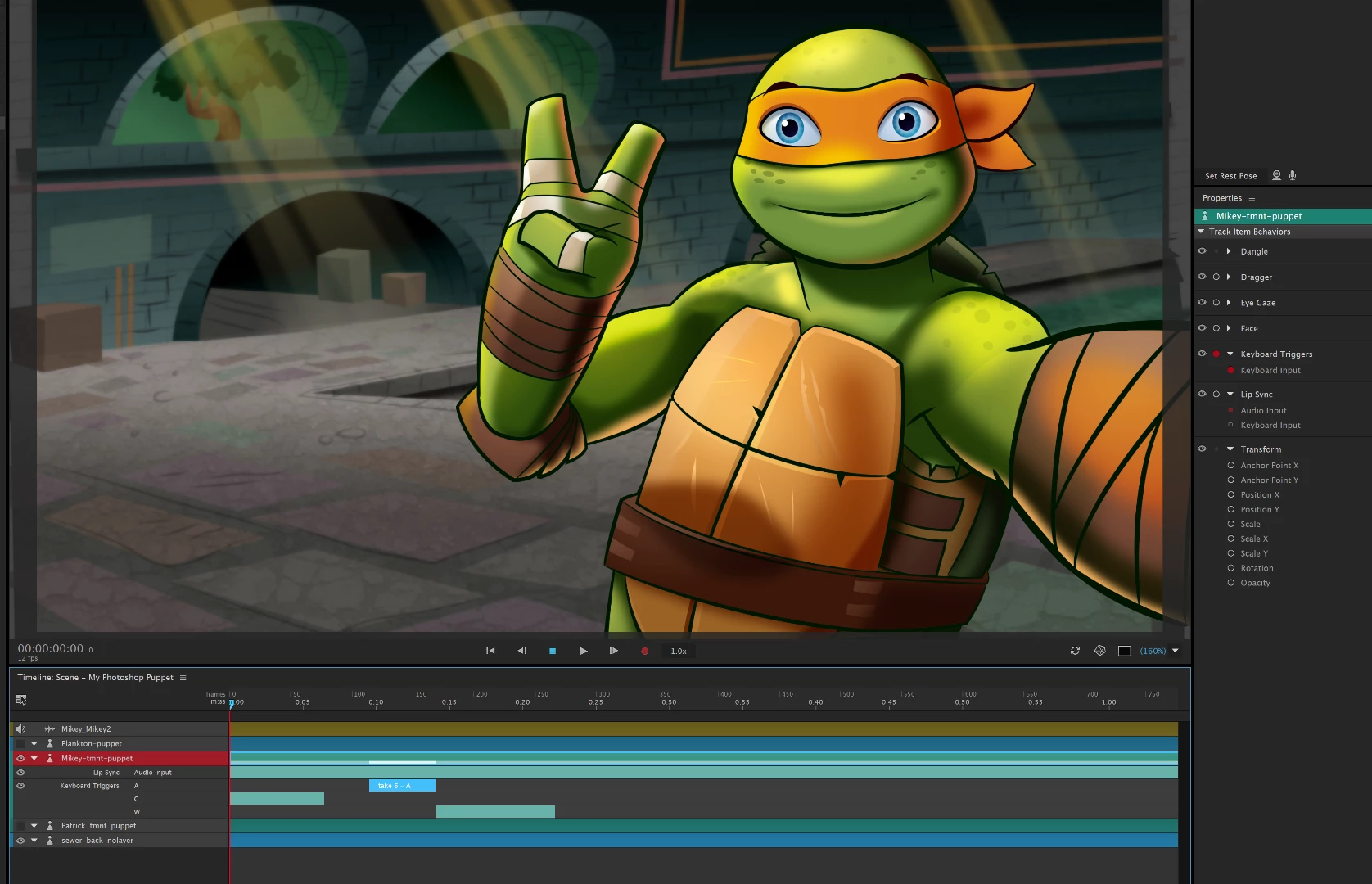Screen dimensions: 1372x884
Task: Toggle visibility of Keyboard Triggers in Properties
Action: click(1202, 354)
